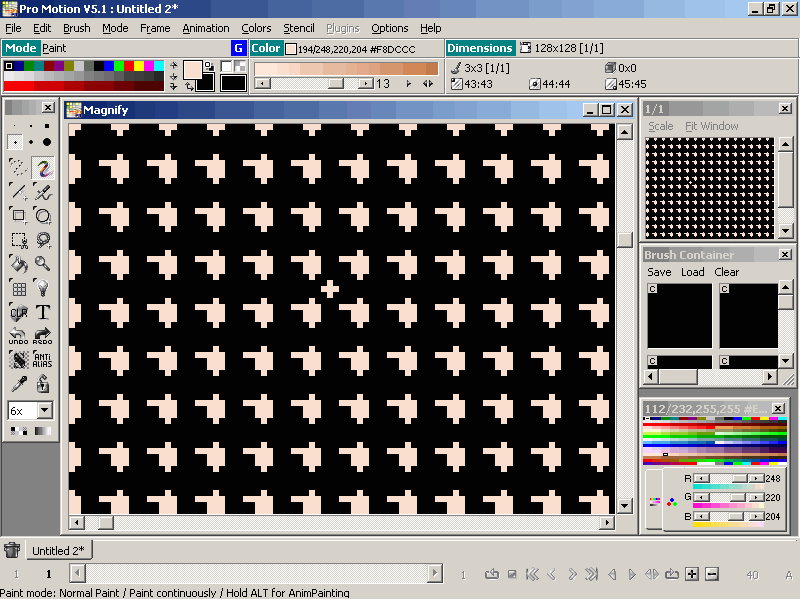Select the magnifying glass zoom tool

[x=43, y=264]
